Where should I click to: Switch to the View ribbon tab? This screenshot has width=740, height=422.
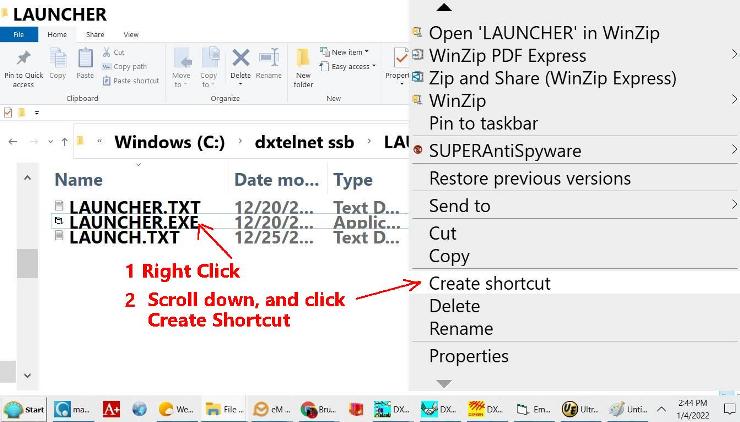(x=131, y=34)
